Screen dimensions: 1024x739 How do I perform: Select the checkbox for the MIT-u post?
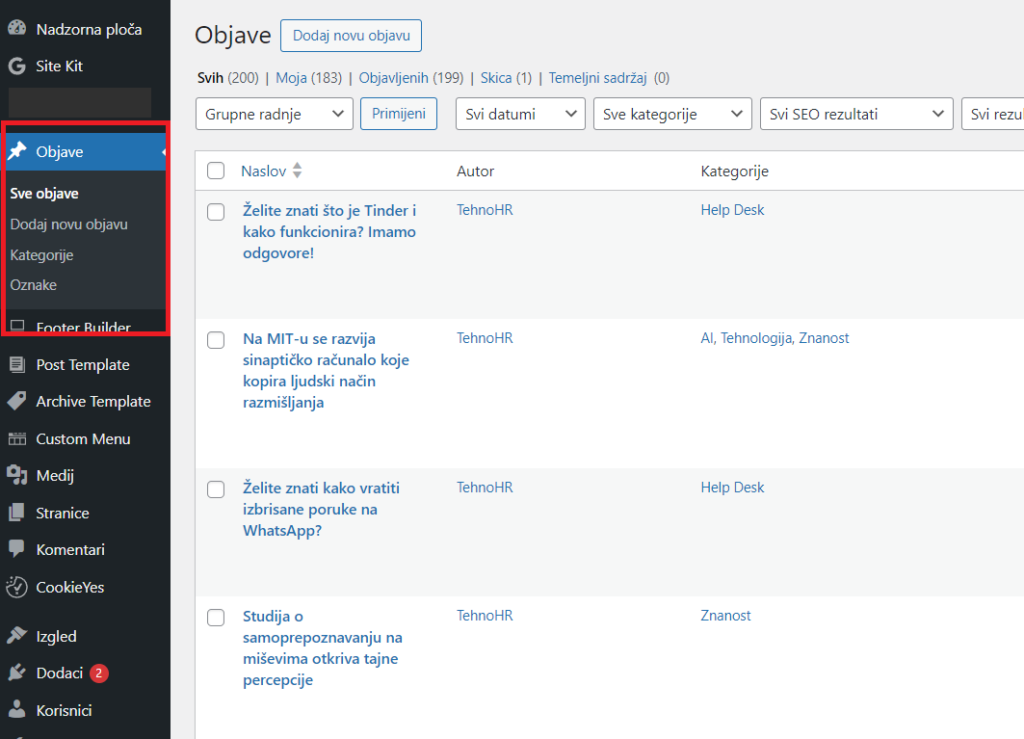[216, 339]
